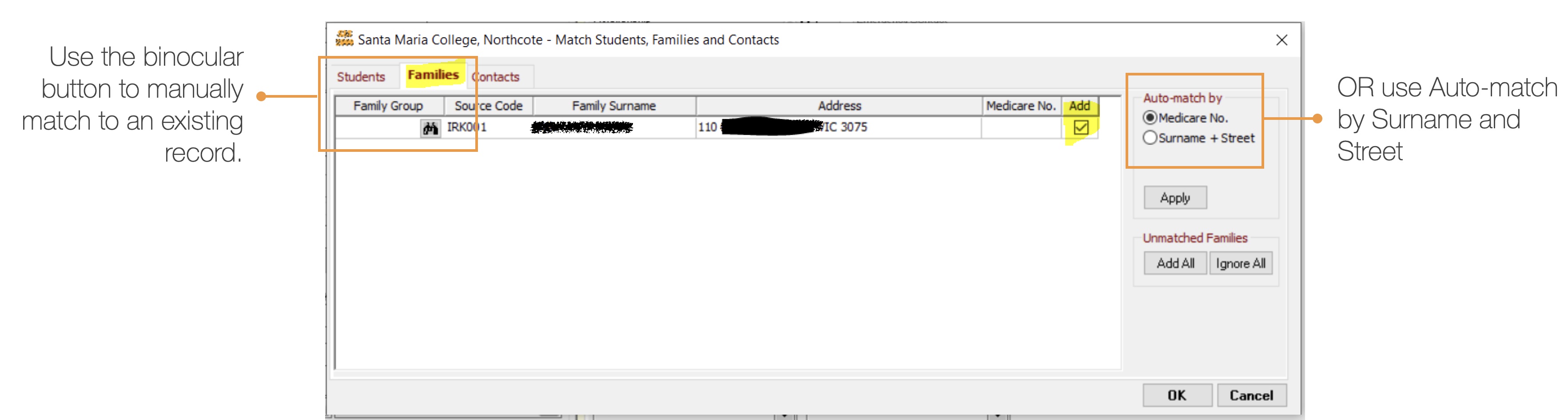Click the application icon in the title bar
This screenshot has width=1568, height=420.
click(345, 39)
